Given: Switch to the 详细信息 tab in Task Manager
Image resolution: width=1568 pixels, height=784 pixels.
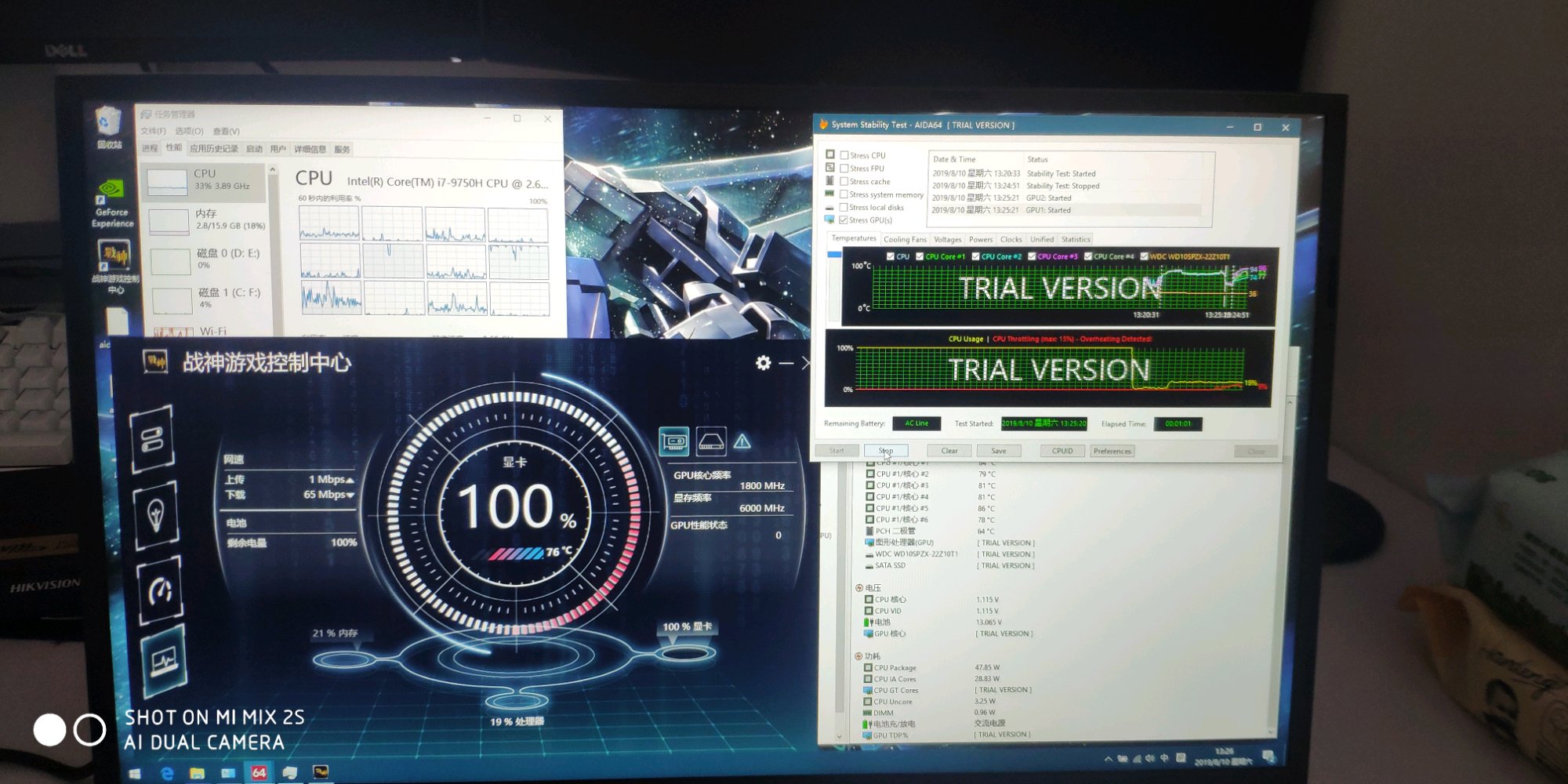Looking at the screenshot, I should coord(310,149).
